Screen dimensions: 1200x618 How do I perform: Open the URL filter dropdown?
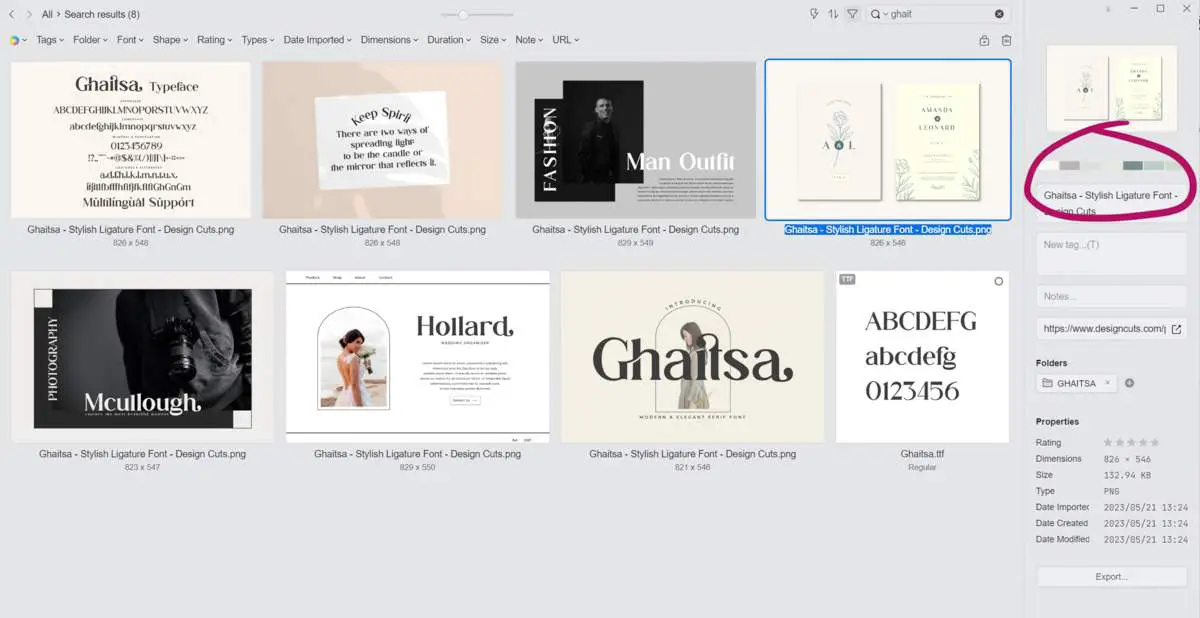click(x=565, y=40)
